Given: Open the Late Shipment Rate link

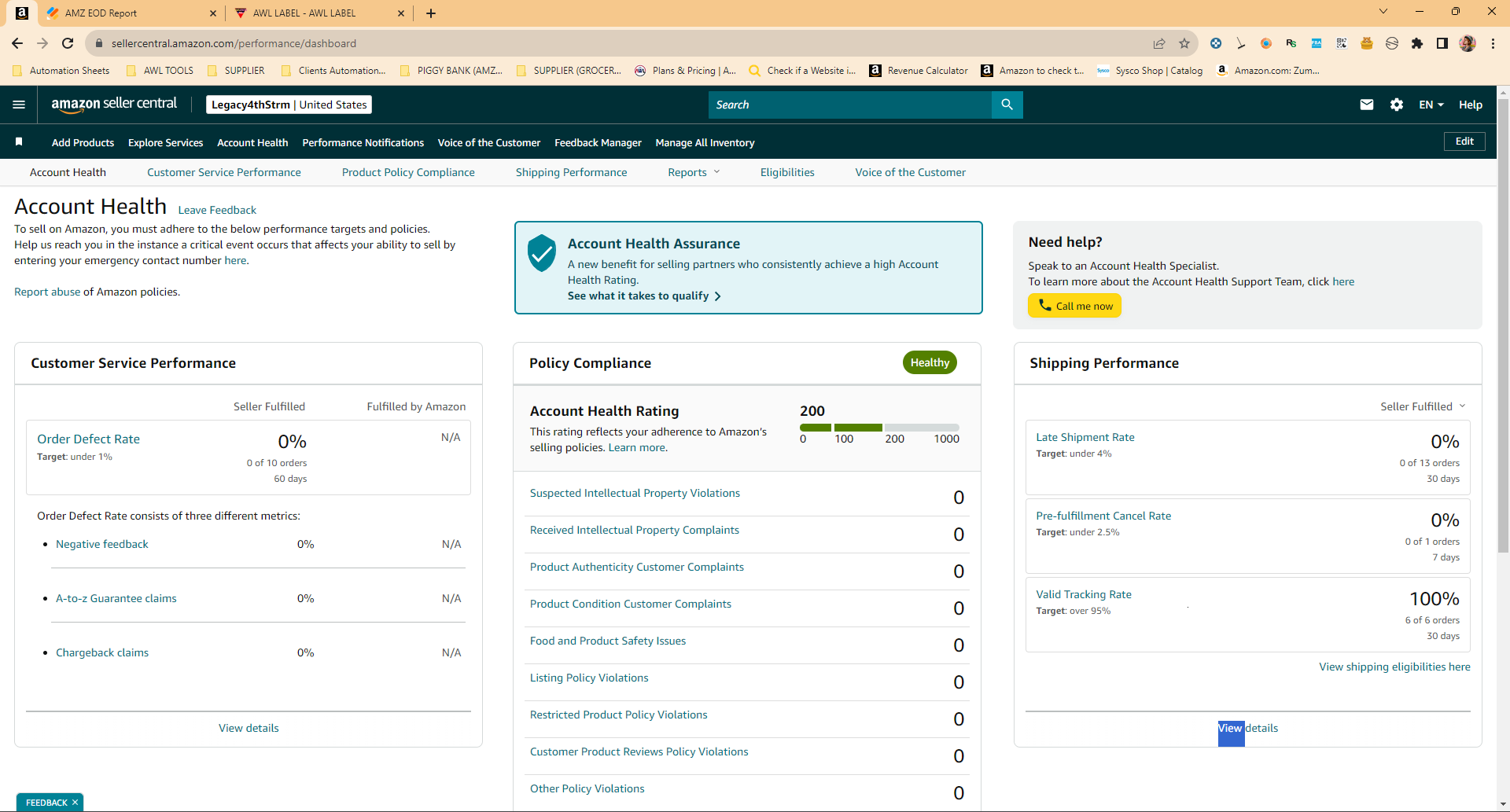Looking at the screenshot, I should click(1085, 437).
